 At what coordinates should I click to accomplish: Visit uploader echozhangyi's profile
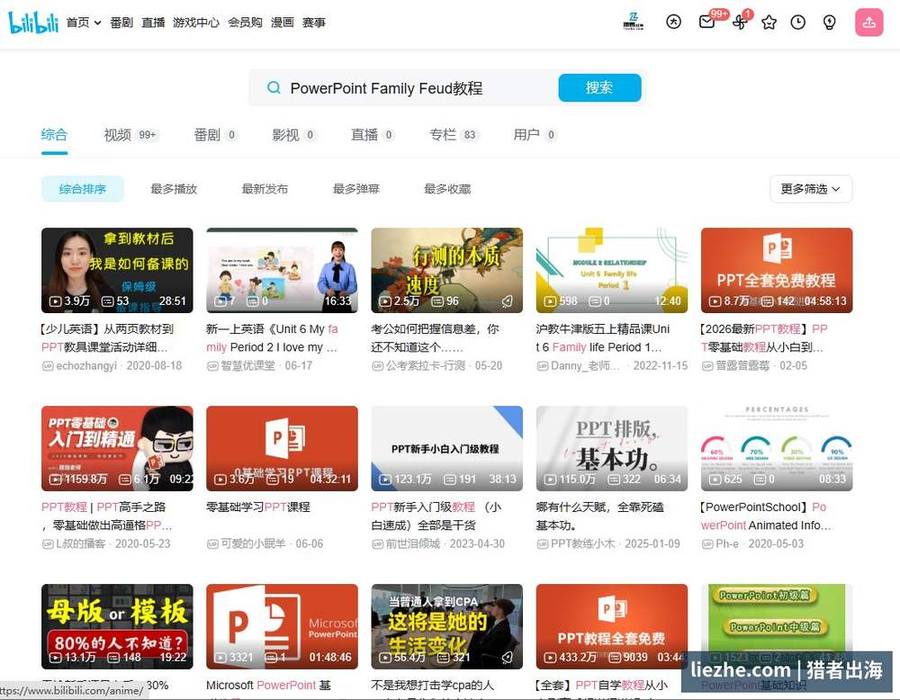[x=86, y=365]
